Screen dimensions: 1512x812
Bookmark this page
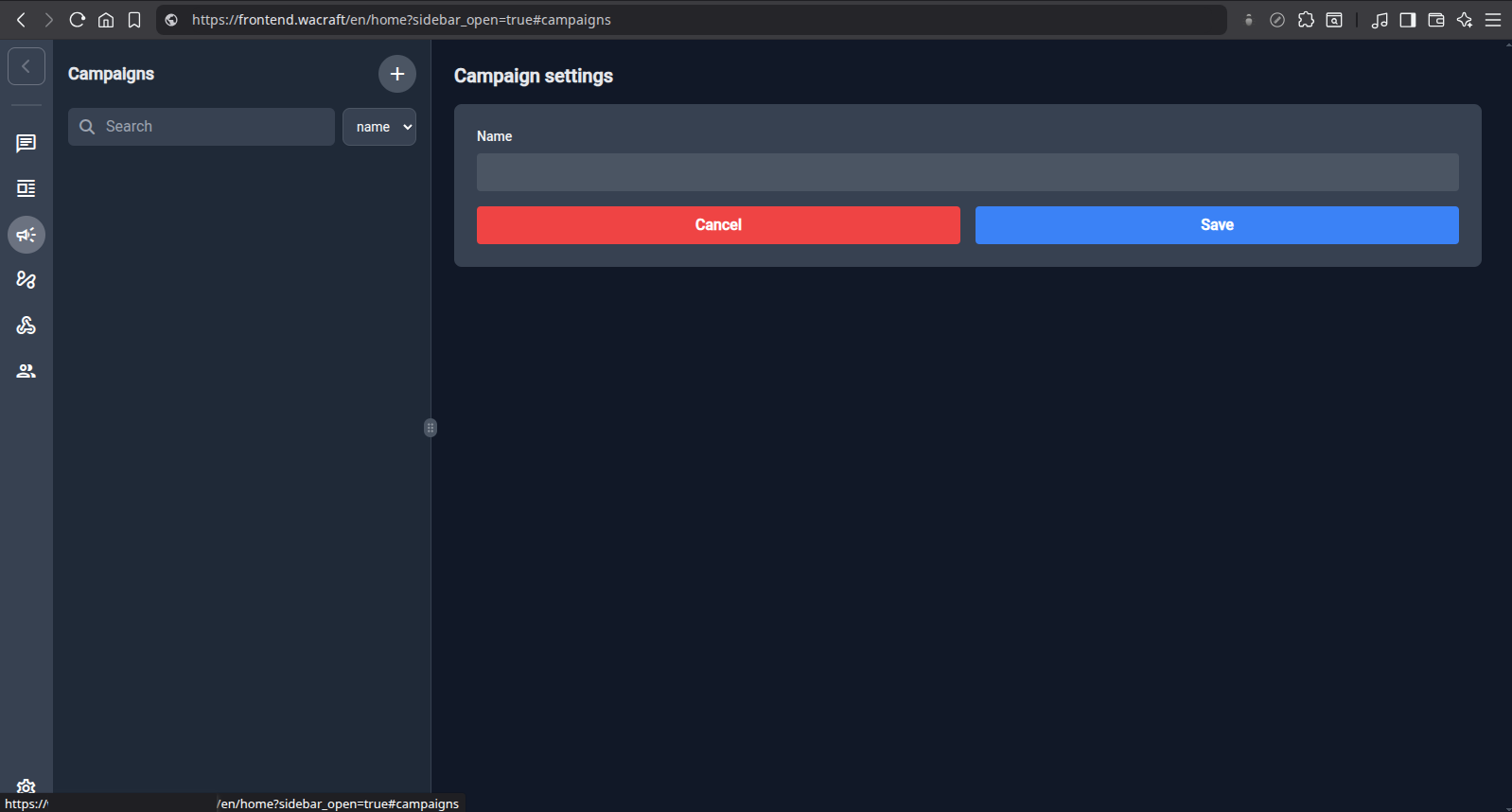tap(134, 20)
